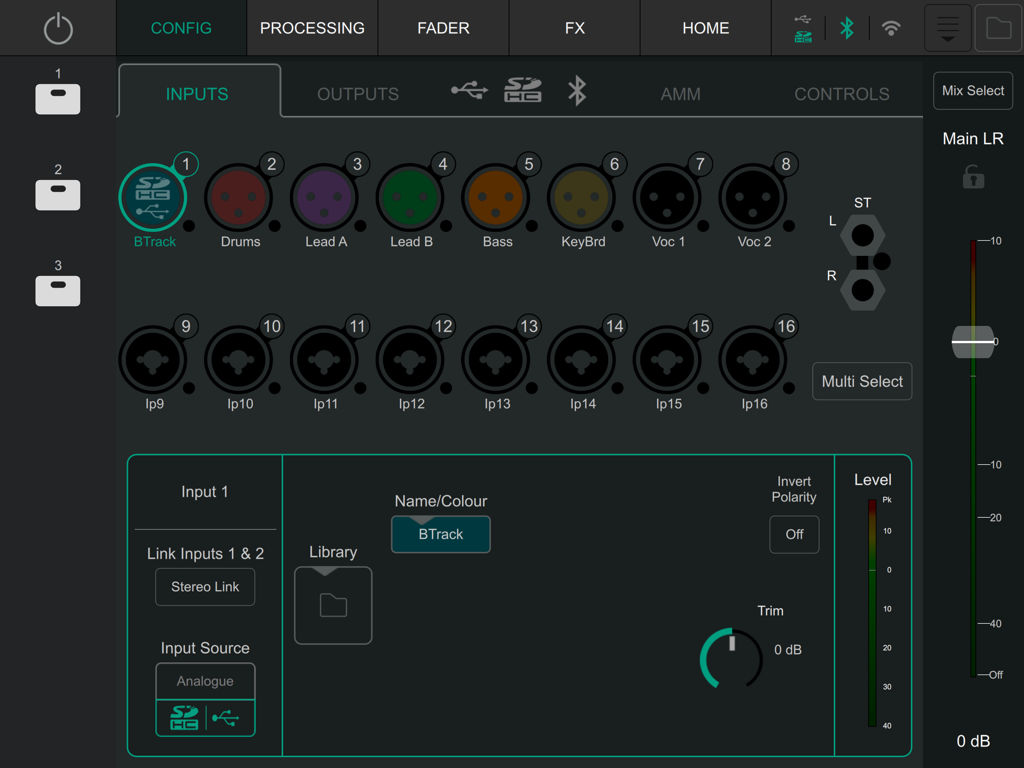
Task: Toggle Invert Polarity off button
Action: click(x=794, y=534)
